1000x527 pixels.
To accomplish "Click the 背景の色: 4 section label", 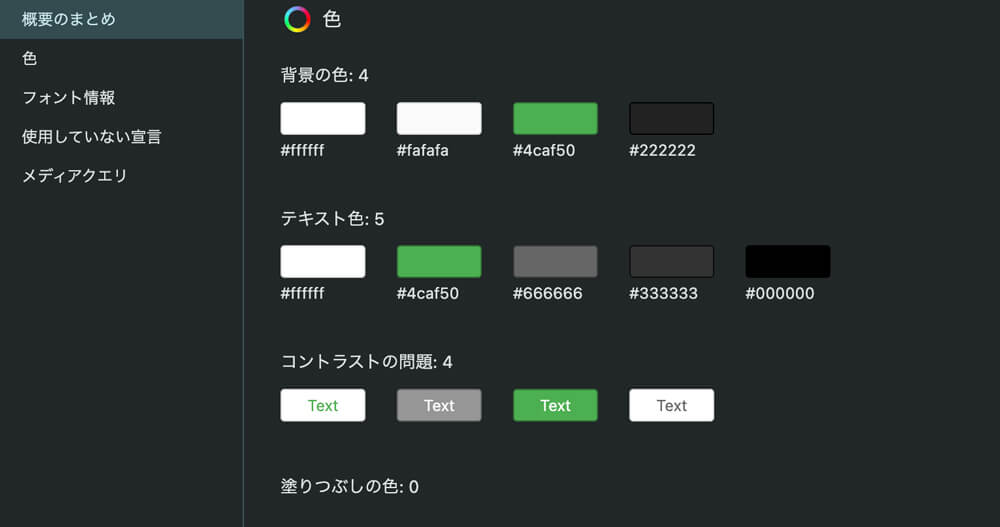I will coord(325,75).
